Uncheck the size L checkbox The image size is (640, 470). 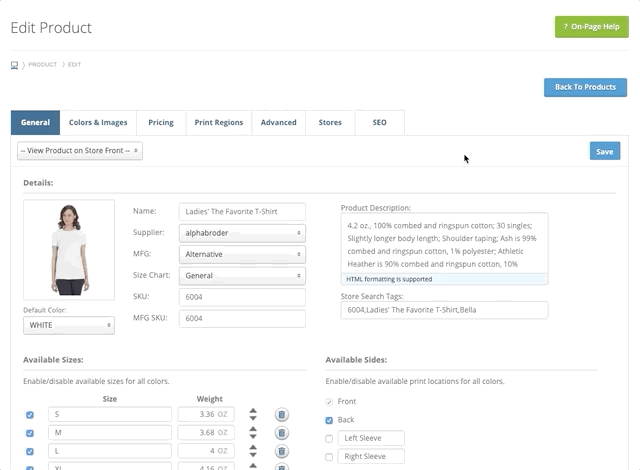[x=30, y=452]
